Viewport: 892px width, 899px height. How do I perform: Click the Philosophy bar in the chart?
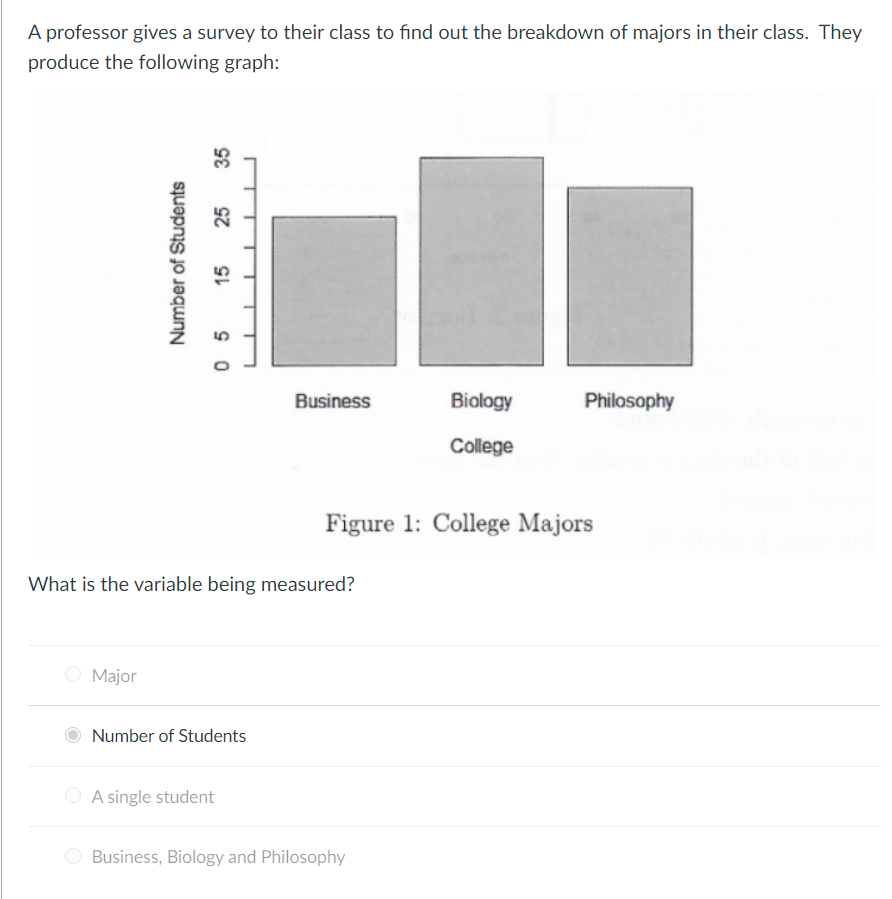(629, 275)
